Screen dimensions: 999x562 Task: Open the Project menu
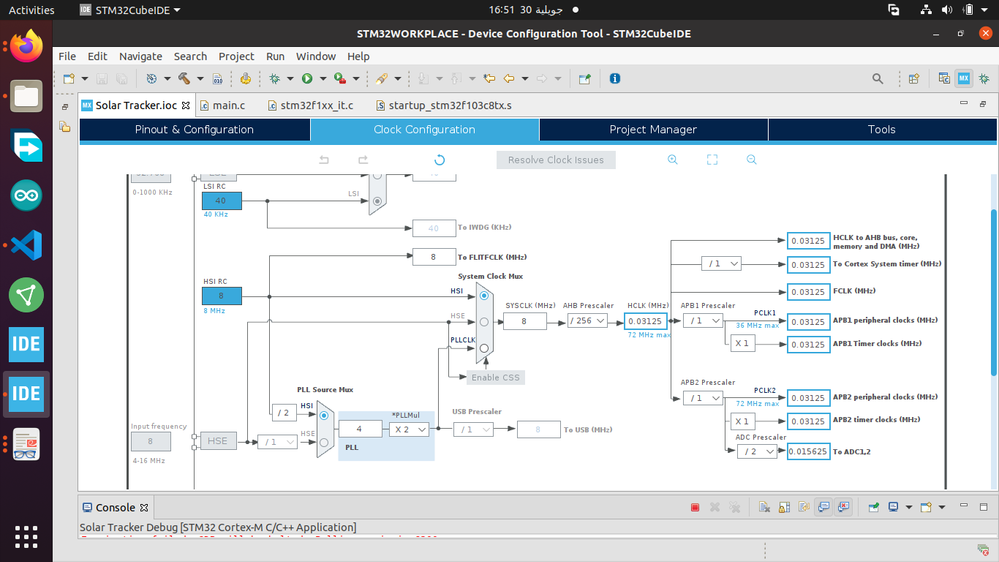[x=236, y=56]
